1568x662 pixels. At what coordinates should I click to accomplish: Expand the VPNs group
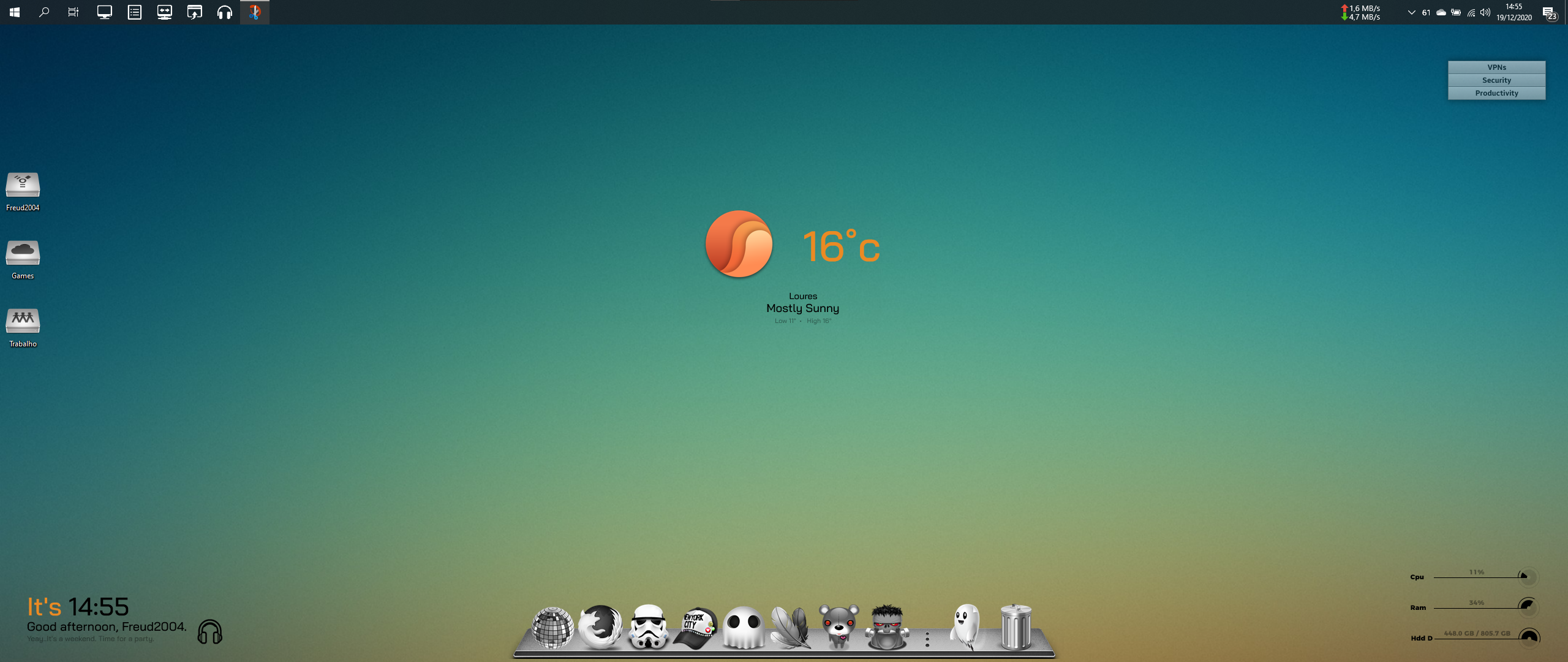tap(1496, 67)
